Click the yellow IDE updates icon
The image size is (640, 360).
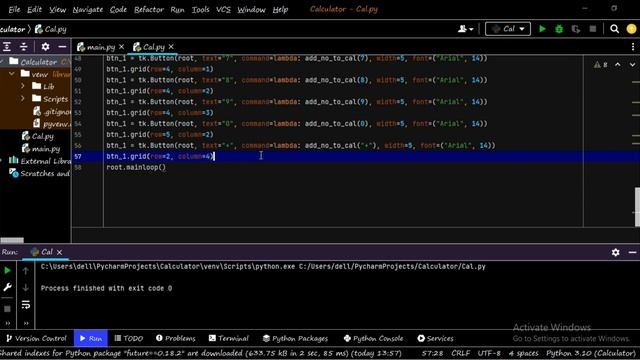(631, 29)
